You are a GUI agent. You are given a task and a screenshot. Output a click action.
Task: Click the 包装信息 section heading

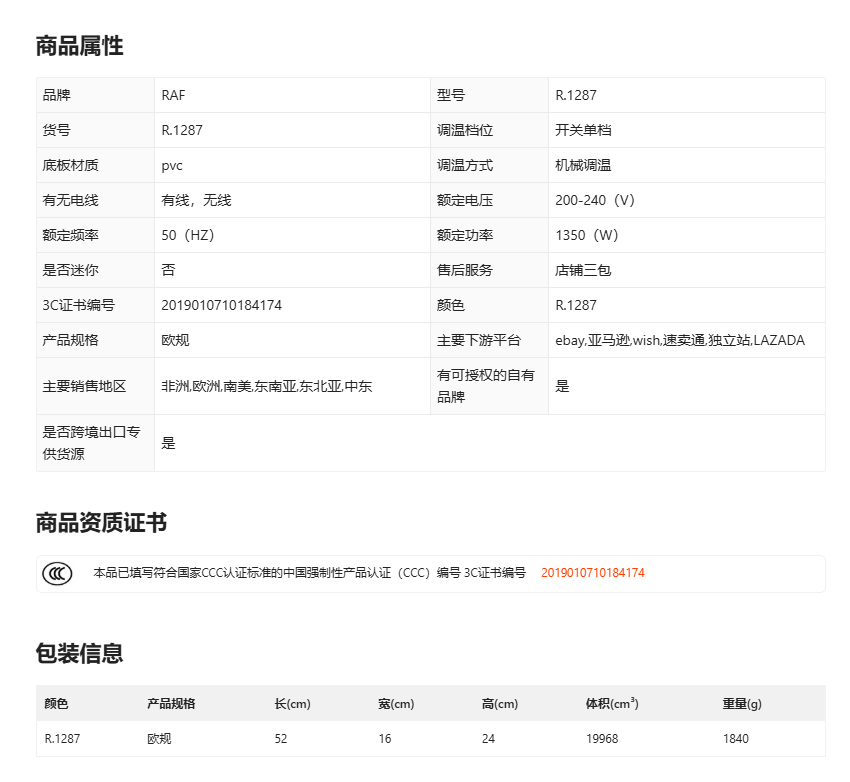pyautogui.click(x=79, y=654)
